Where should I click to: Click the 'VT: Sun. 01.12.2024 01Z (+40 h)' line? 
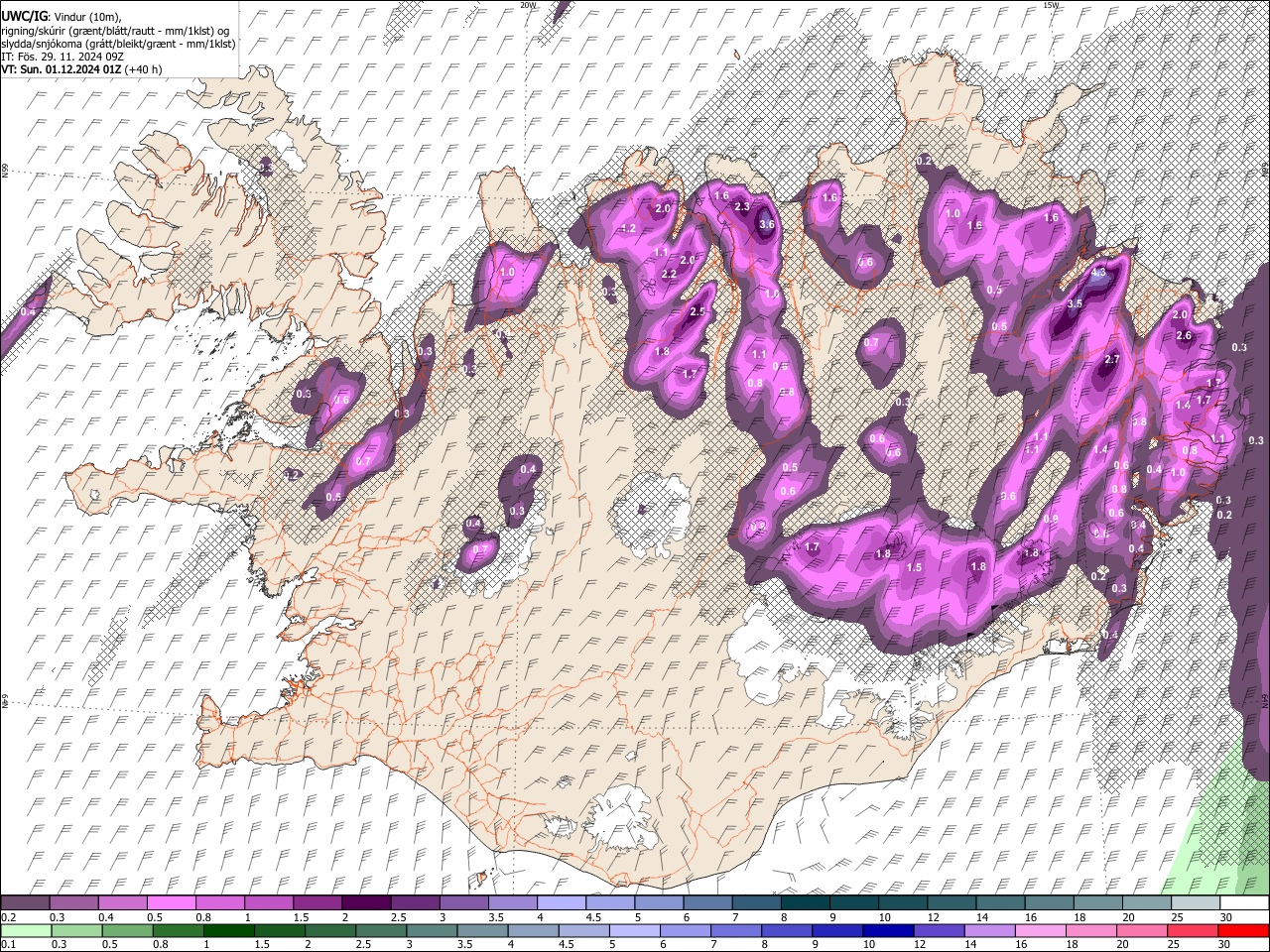tap(81, 69)
